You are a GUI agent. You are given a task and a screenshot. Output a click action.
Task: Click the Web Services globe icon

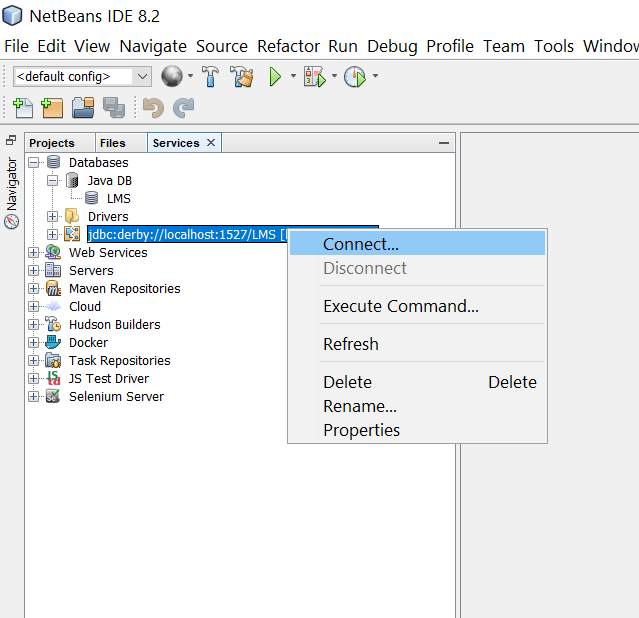53,252
